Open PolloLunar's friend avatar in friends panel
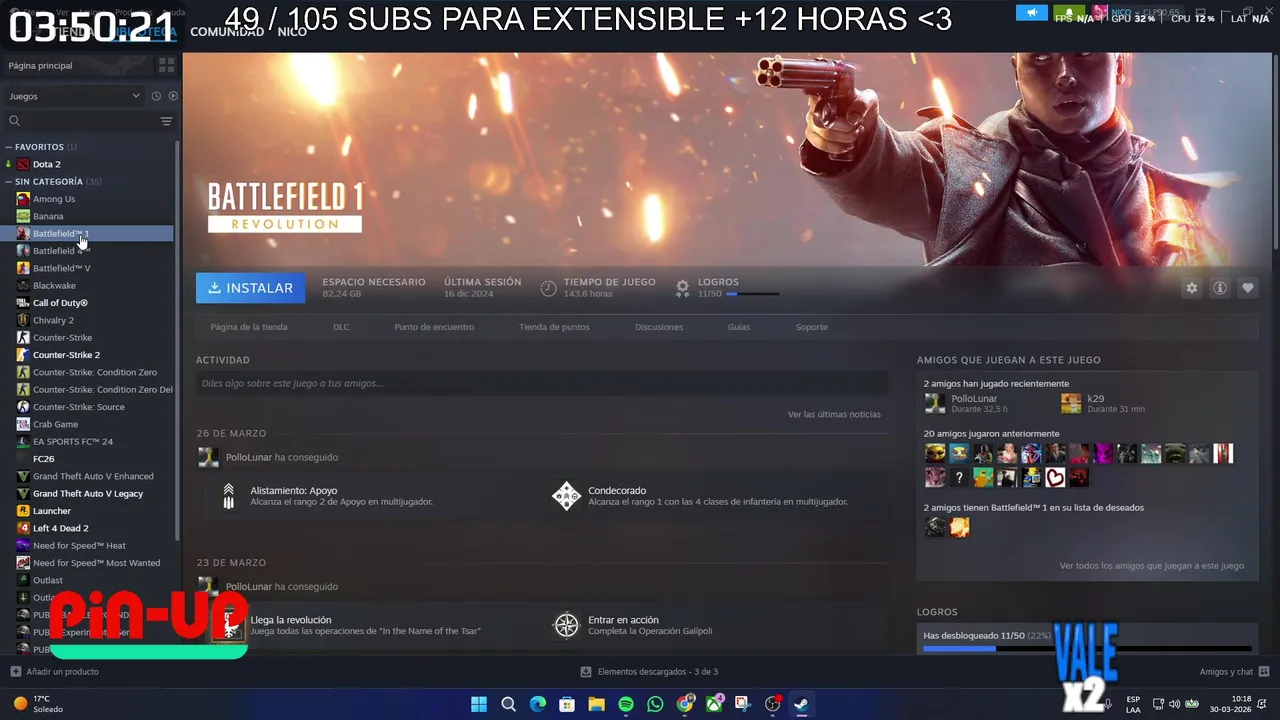Screen dimensions: 1280x720 click(x=935, y=403)
